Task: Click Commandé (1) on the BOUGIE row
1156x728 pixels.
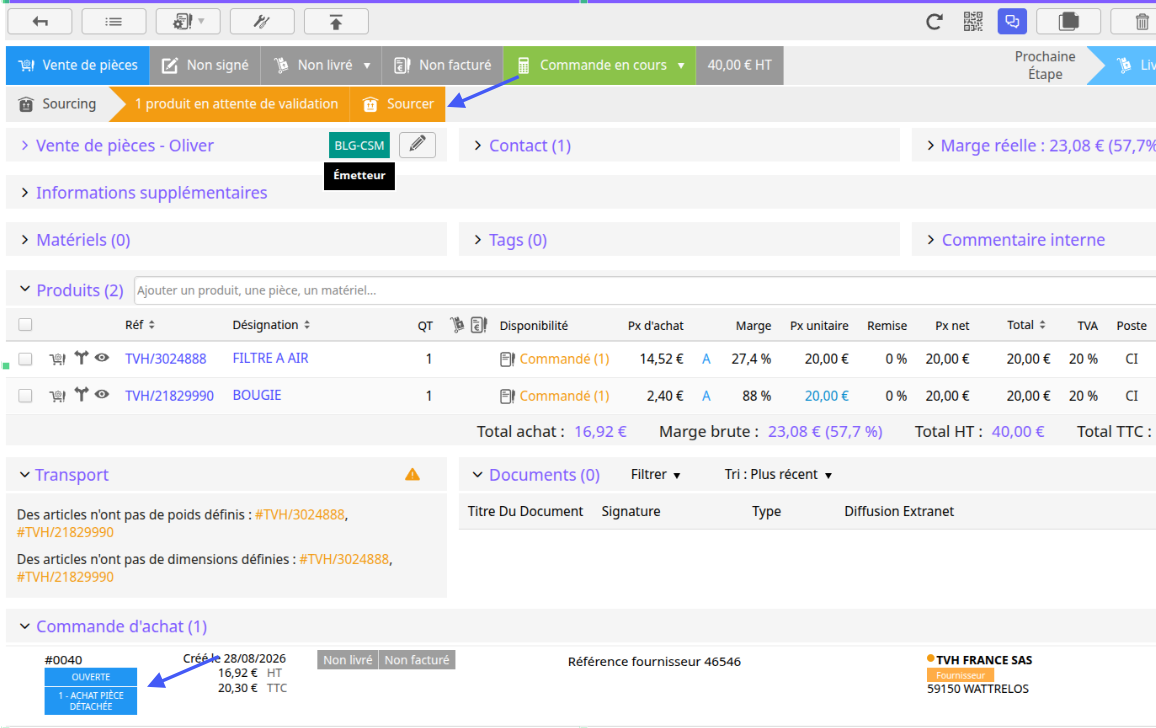Action: (564, 396)
